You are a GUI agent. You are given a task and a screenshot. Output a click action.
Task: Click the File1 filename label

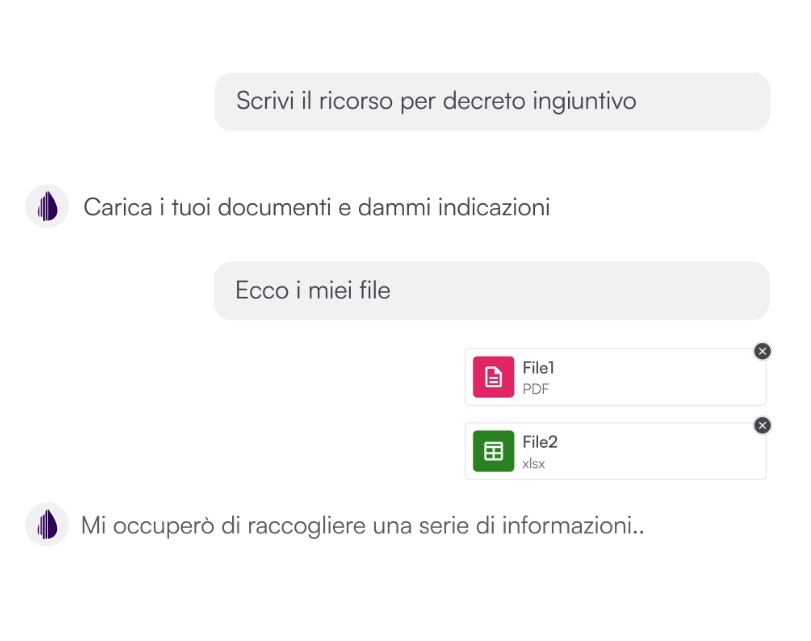pos(538,368)
